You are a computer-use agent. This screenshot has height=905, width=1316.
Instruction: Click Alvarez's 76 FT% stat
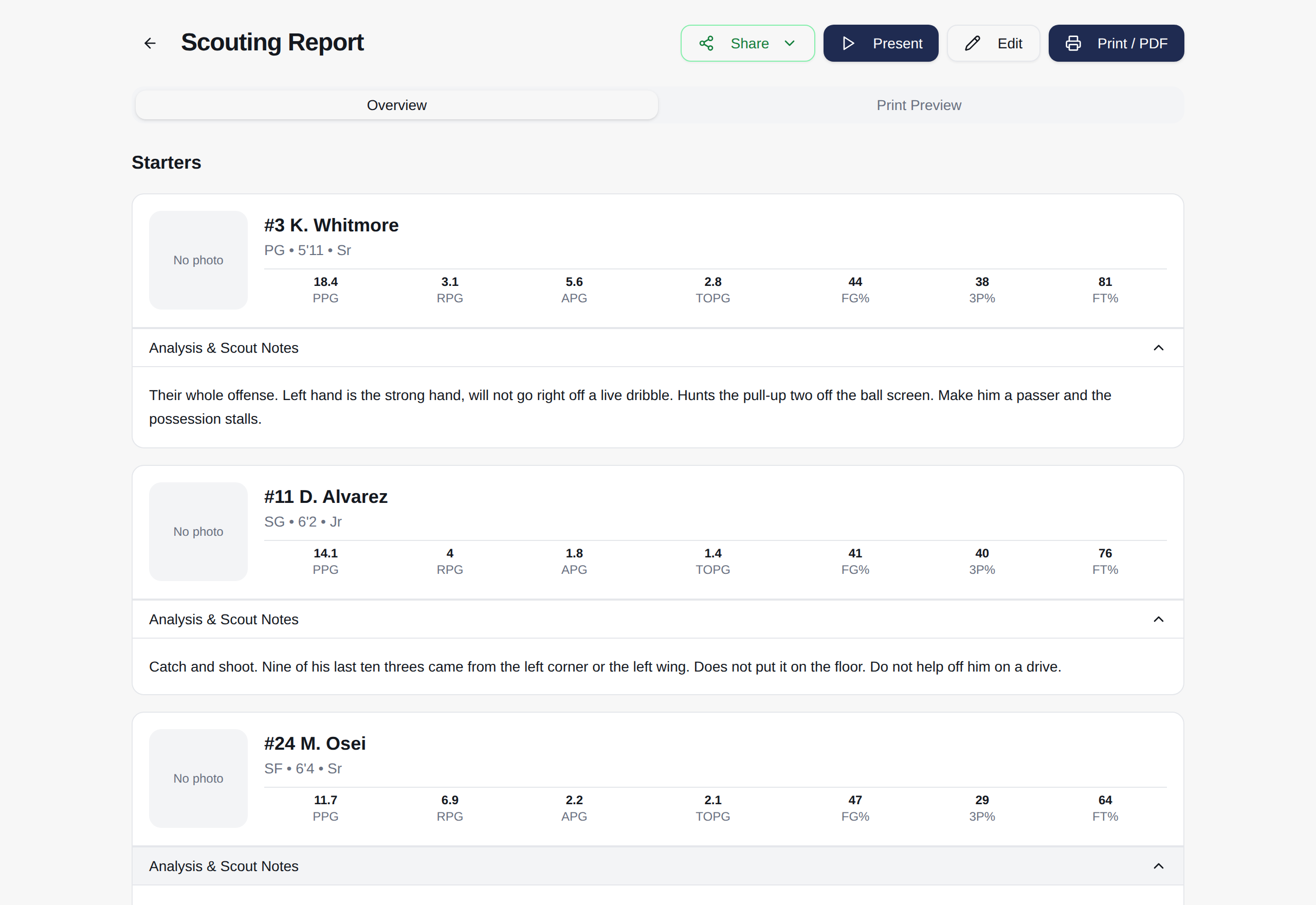1105,562
